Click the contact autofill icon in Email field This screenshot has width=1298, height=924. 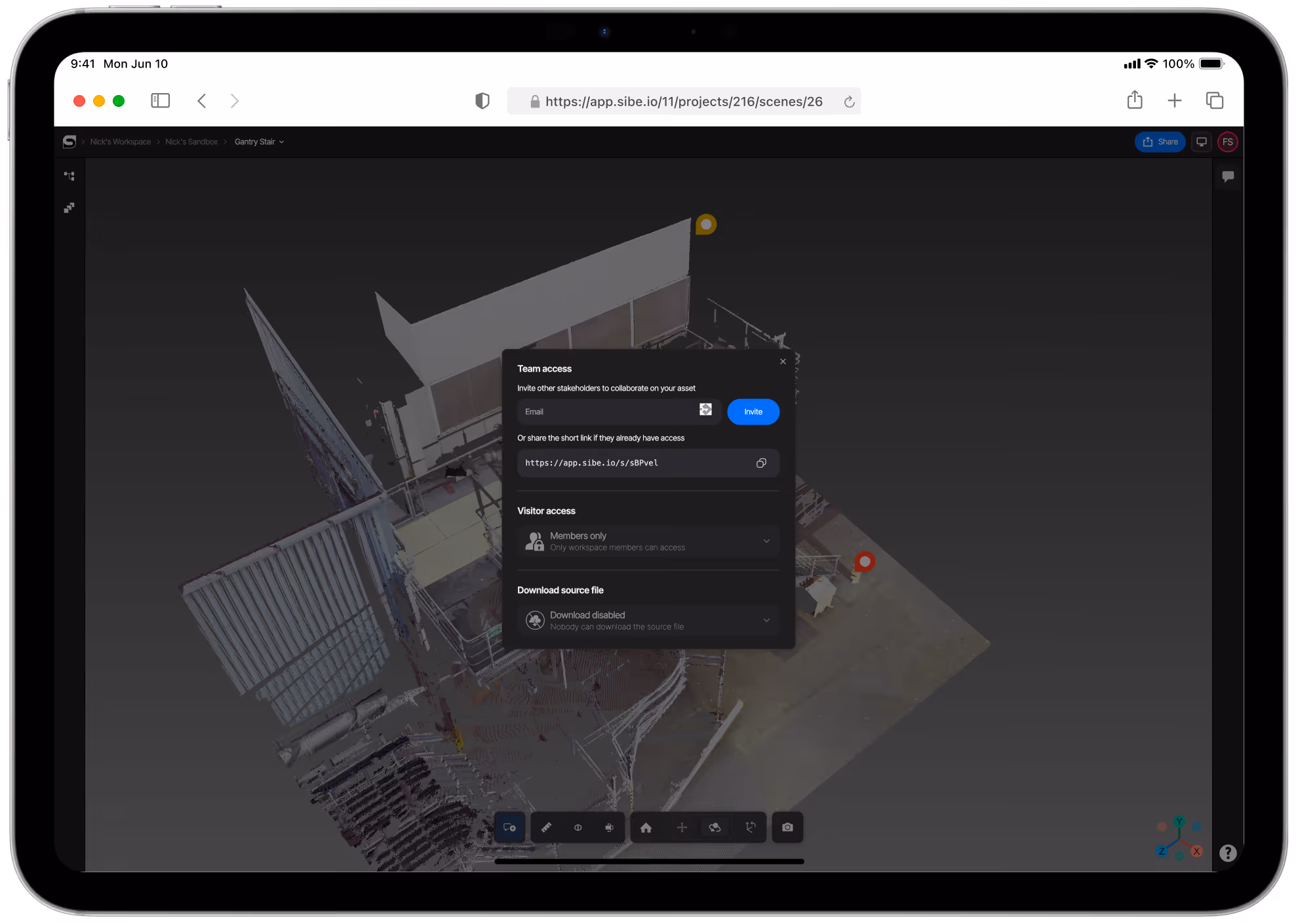705,410
